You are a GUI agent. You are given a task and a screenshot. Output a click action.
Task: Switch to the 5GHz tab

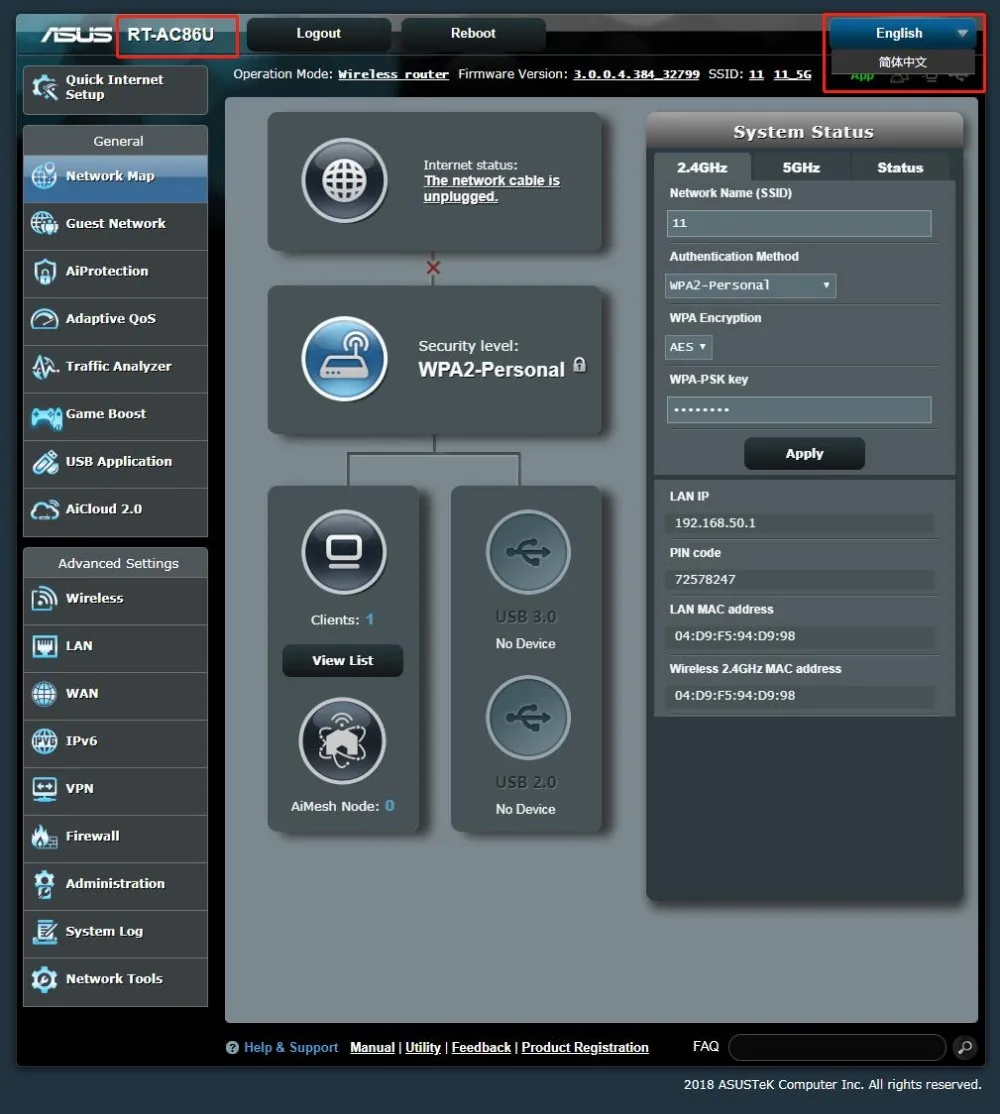coord(801,168)
